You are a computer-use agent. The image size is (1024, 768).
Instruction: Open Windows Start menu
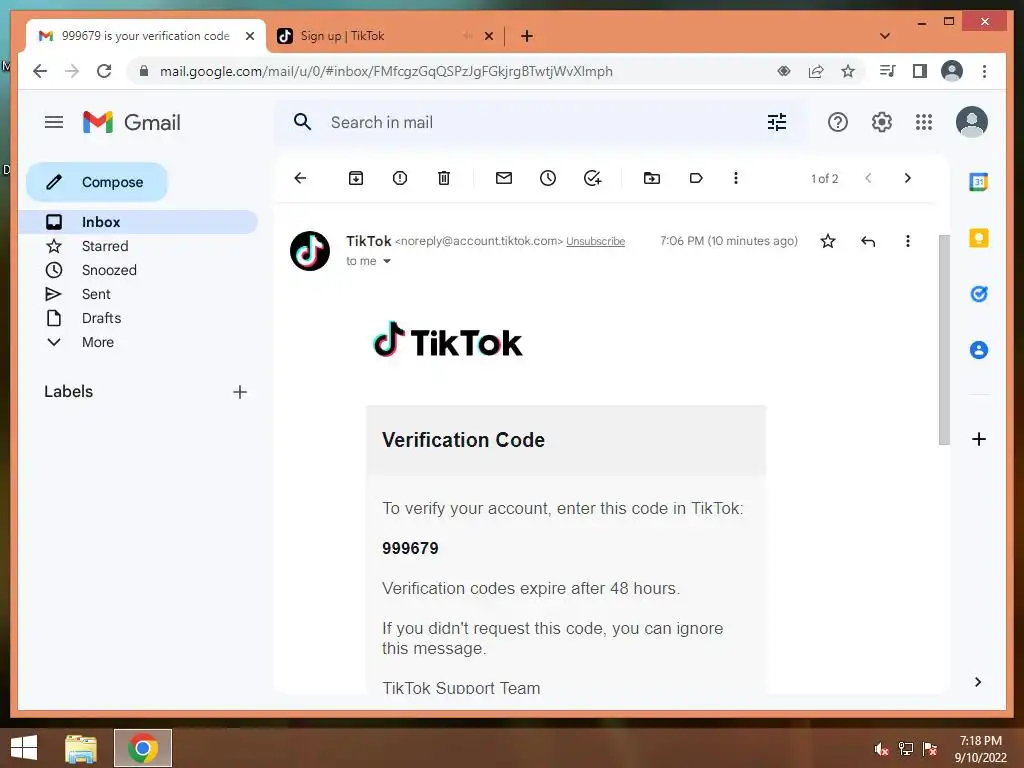[x=24, y=748]
